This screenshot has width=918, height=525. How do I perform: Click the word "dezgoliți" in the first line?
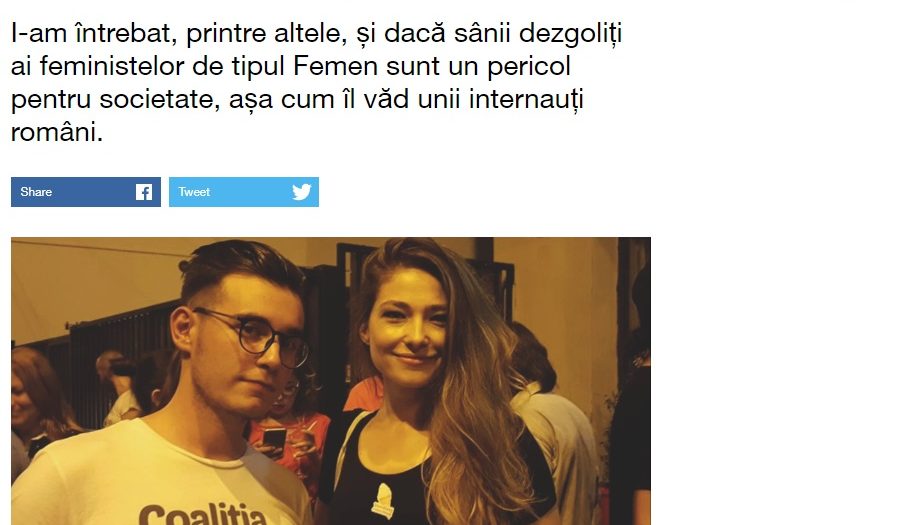tap(570, 34)
